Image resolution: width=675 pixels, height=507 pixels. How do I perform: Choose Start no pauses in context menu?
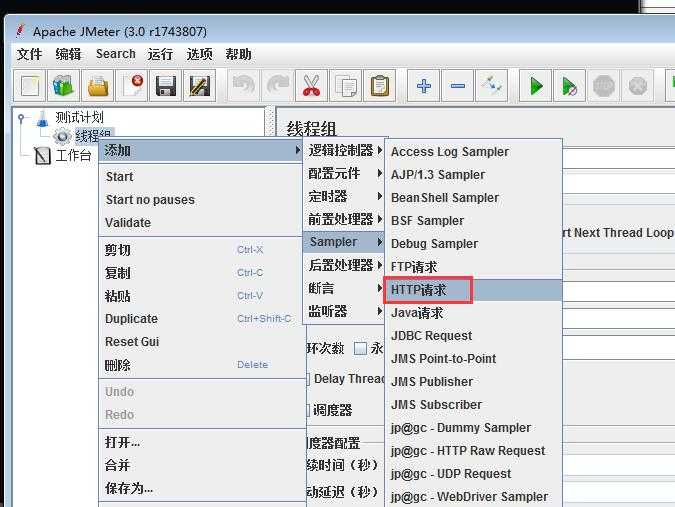201,200
